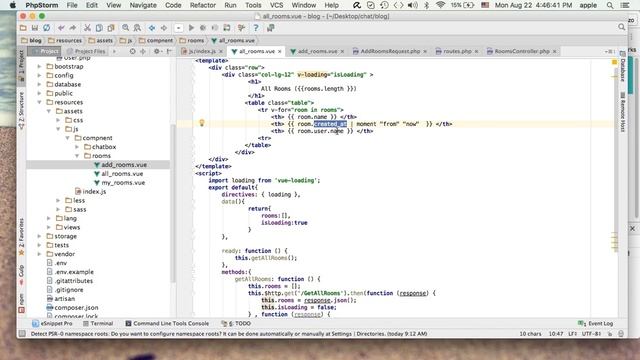The image size is (640, 360).
Task: Expand the config folder
Action: point(40,76)
